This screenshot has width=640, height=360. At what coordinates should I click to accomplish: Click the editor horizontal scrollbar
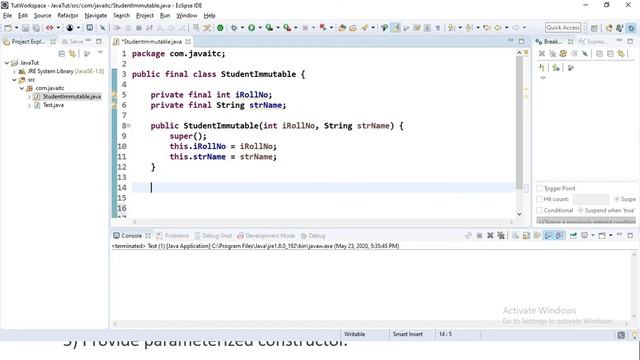click(322, 222)
